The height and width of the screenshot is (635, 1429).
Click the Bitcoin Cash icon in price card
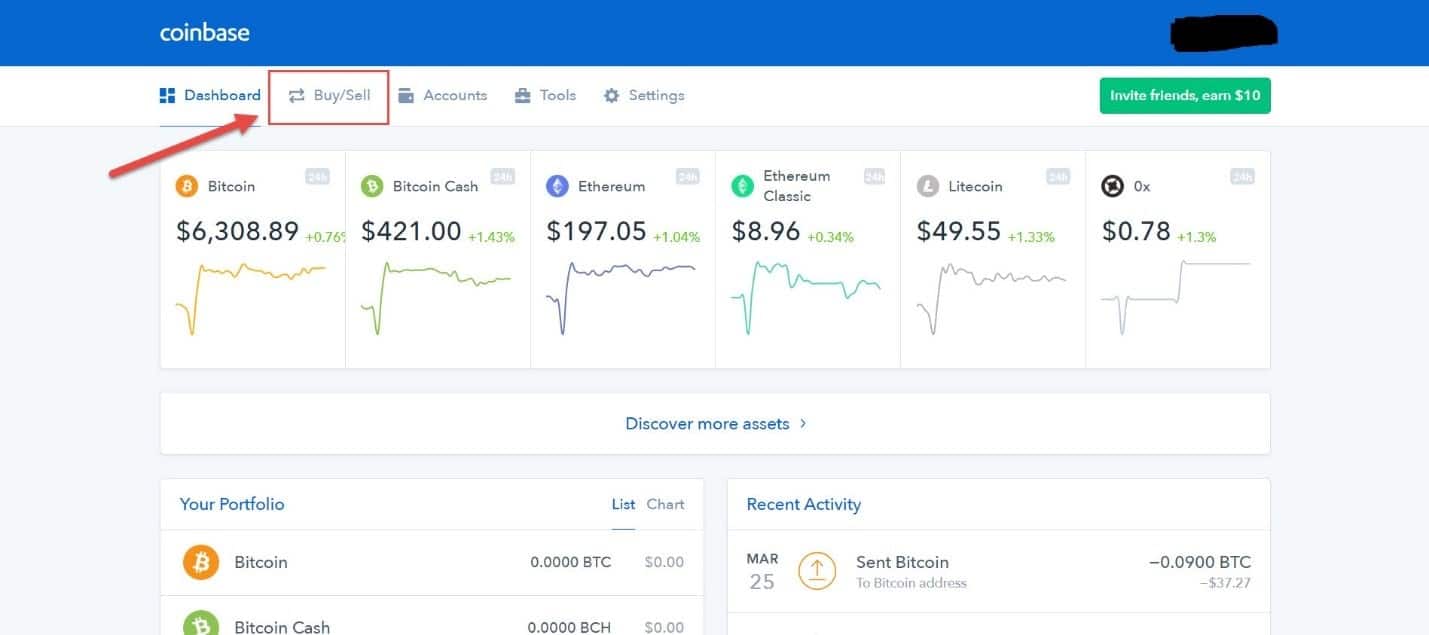coord(372,186)
